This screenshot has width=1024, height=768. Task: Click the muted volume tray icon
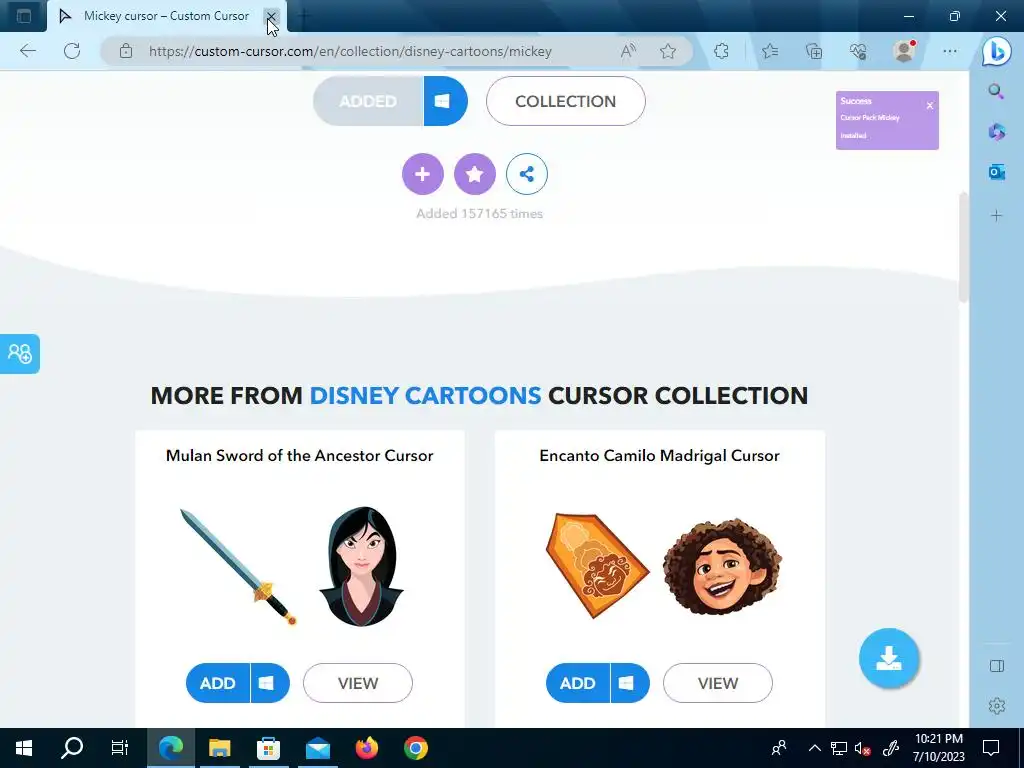pyautogui.click(x=863, y=748)
